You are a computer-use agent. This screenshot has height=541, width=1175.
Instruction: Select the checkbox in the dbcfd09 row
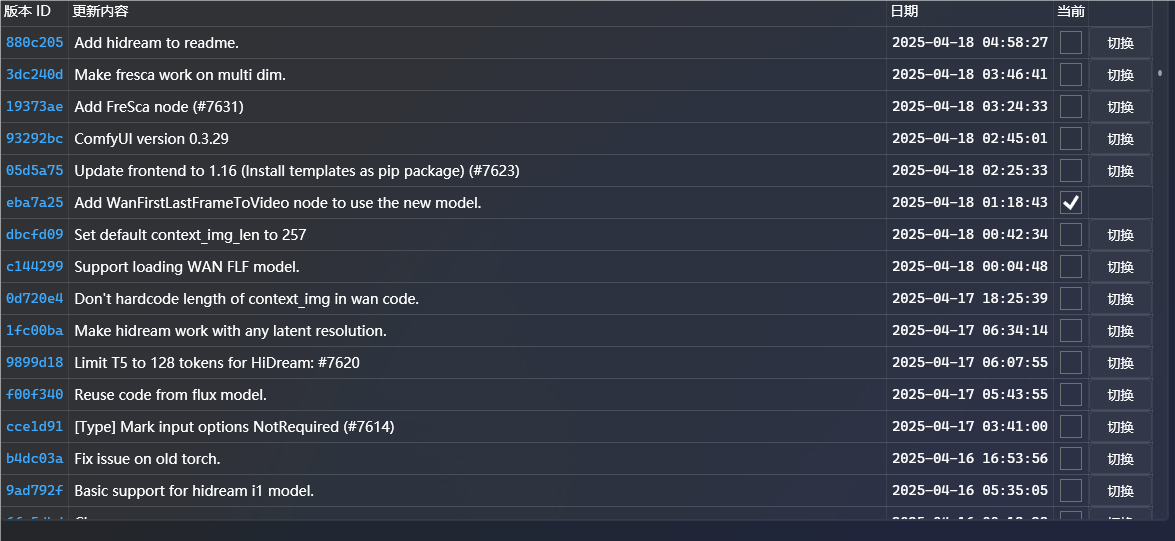click(1070, 235)
